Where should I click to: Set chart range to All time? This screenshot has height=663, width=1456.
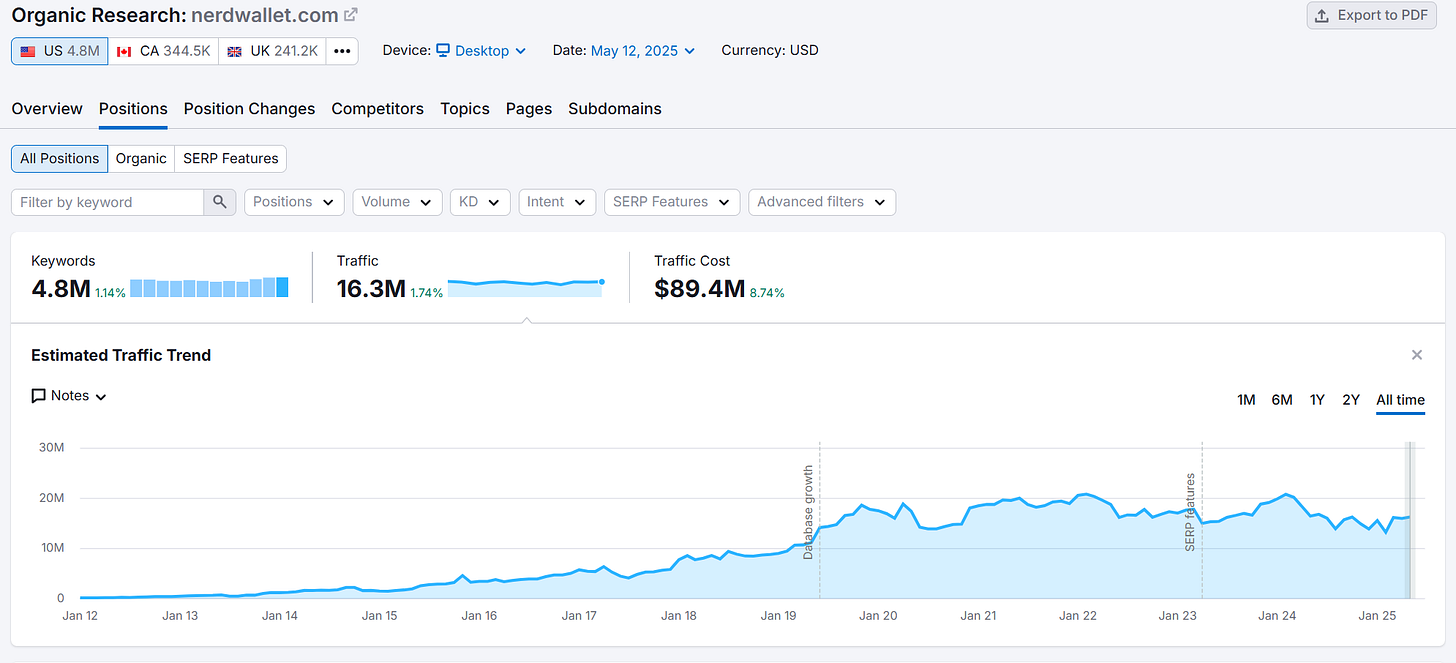pyautogui.click(x=1400, y=400)
